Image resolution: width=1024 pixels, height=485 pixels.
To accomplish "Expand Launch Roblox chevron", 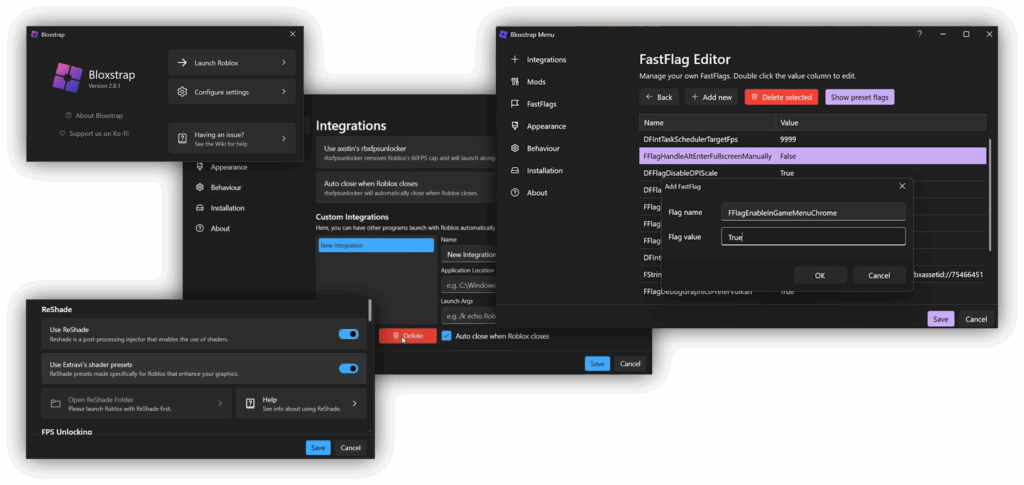I will point(283,63).
